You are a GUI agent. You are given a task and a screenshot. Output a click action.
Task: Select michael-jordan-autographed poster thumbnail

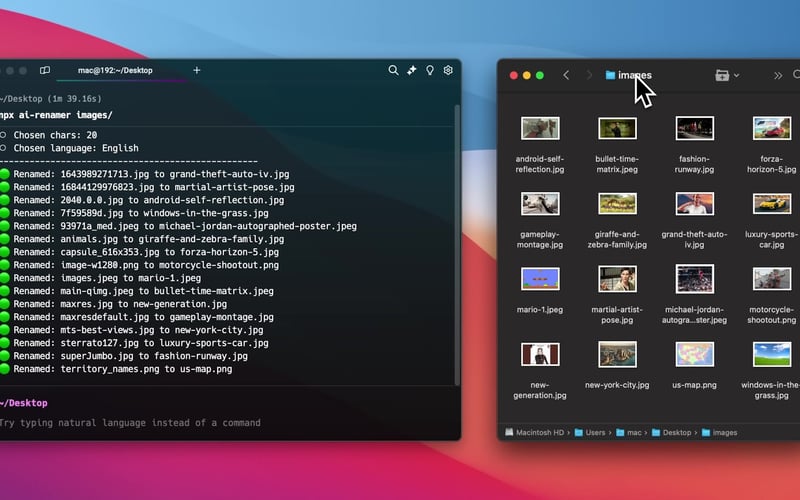(694, 279)
